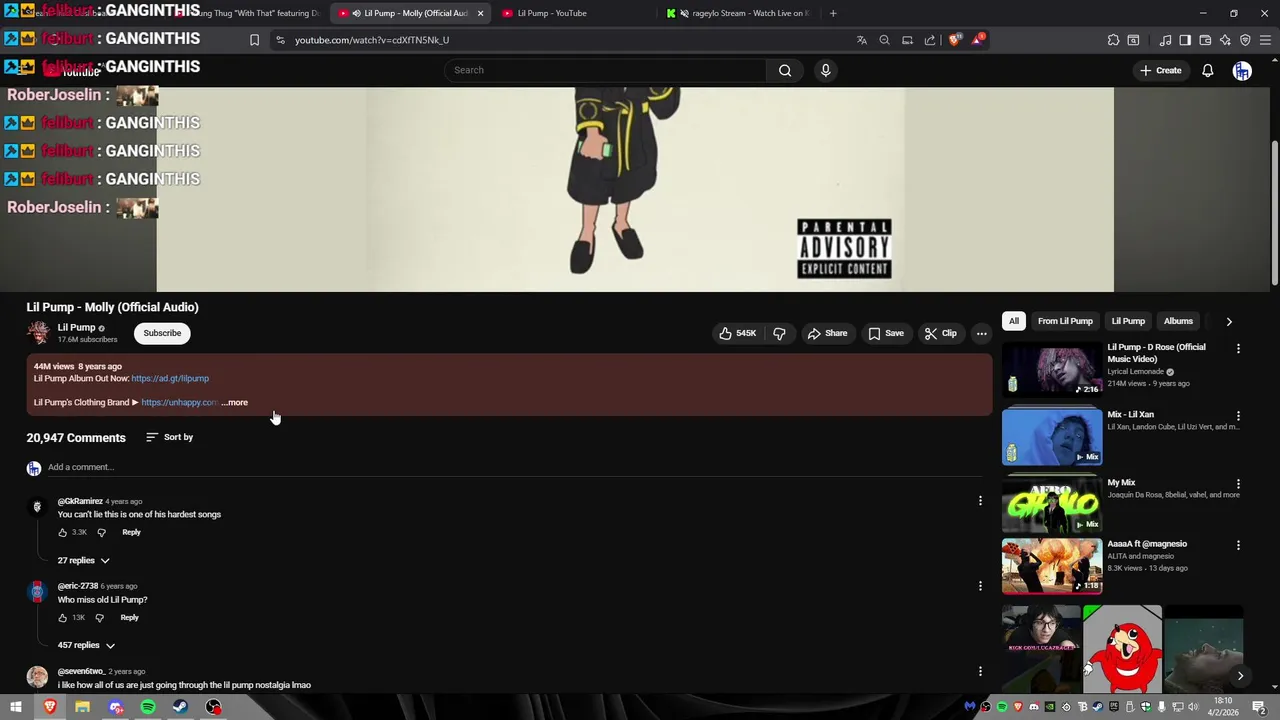
Task: Open Brave playlist music note icon
Action: 1165,40
